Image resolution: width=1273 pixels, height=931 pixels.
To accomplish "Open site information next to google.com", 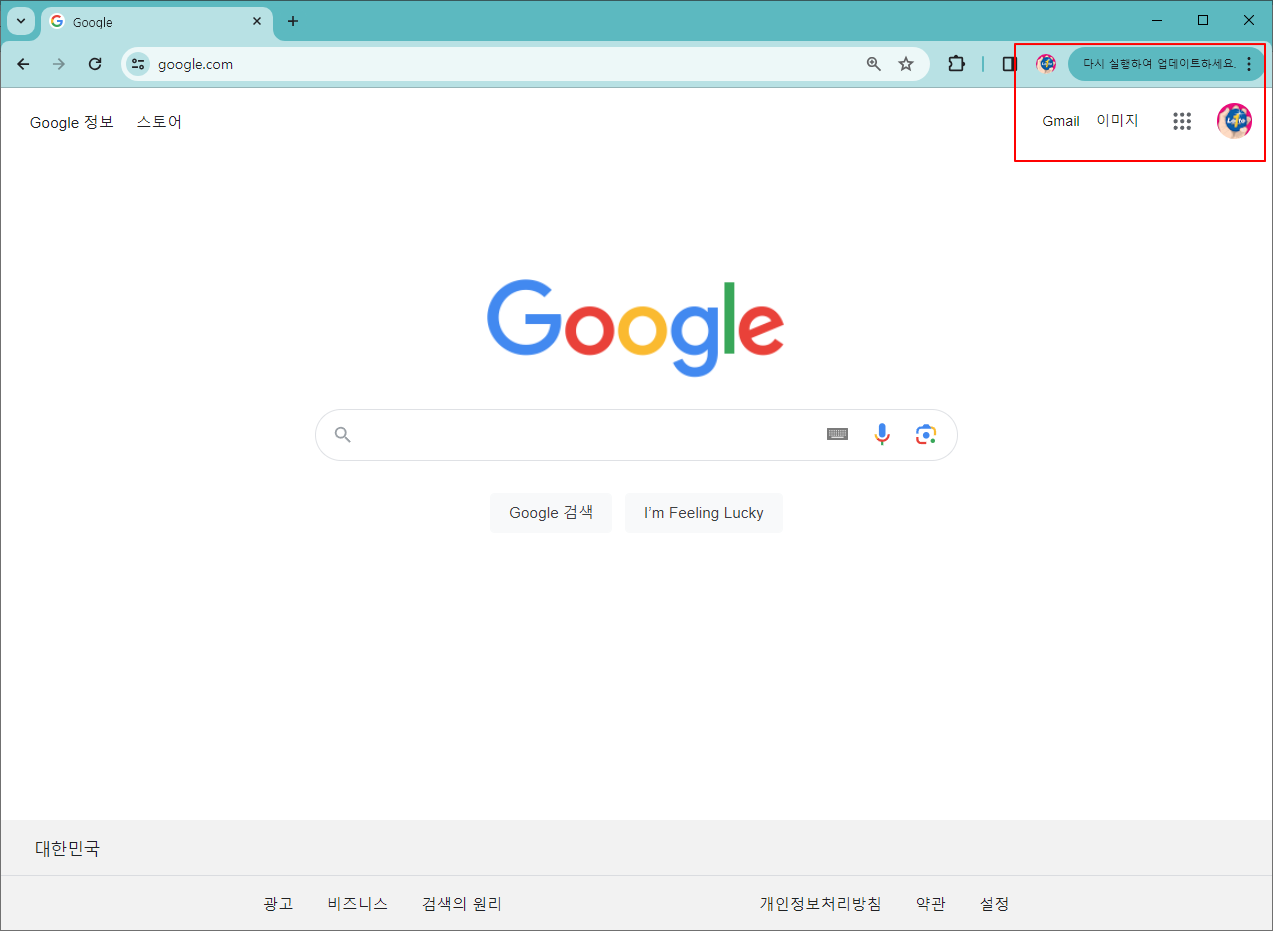I will click(x=137, y=63).
